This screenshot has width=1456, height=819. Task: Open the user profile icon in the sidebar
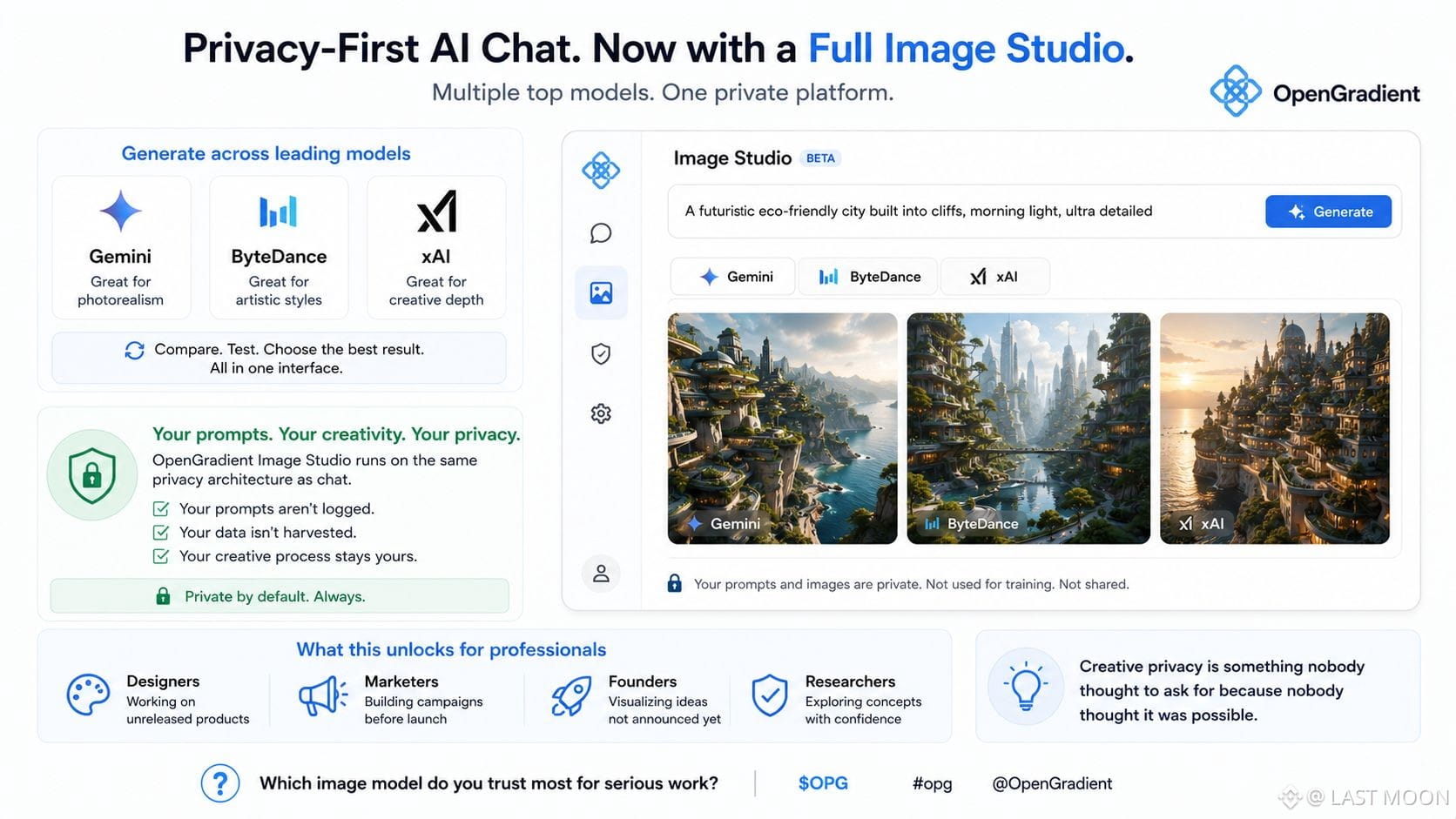[601, 574]
